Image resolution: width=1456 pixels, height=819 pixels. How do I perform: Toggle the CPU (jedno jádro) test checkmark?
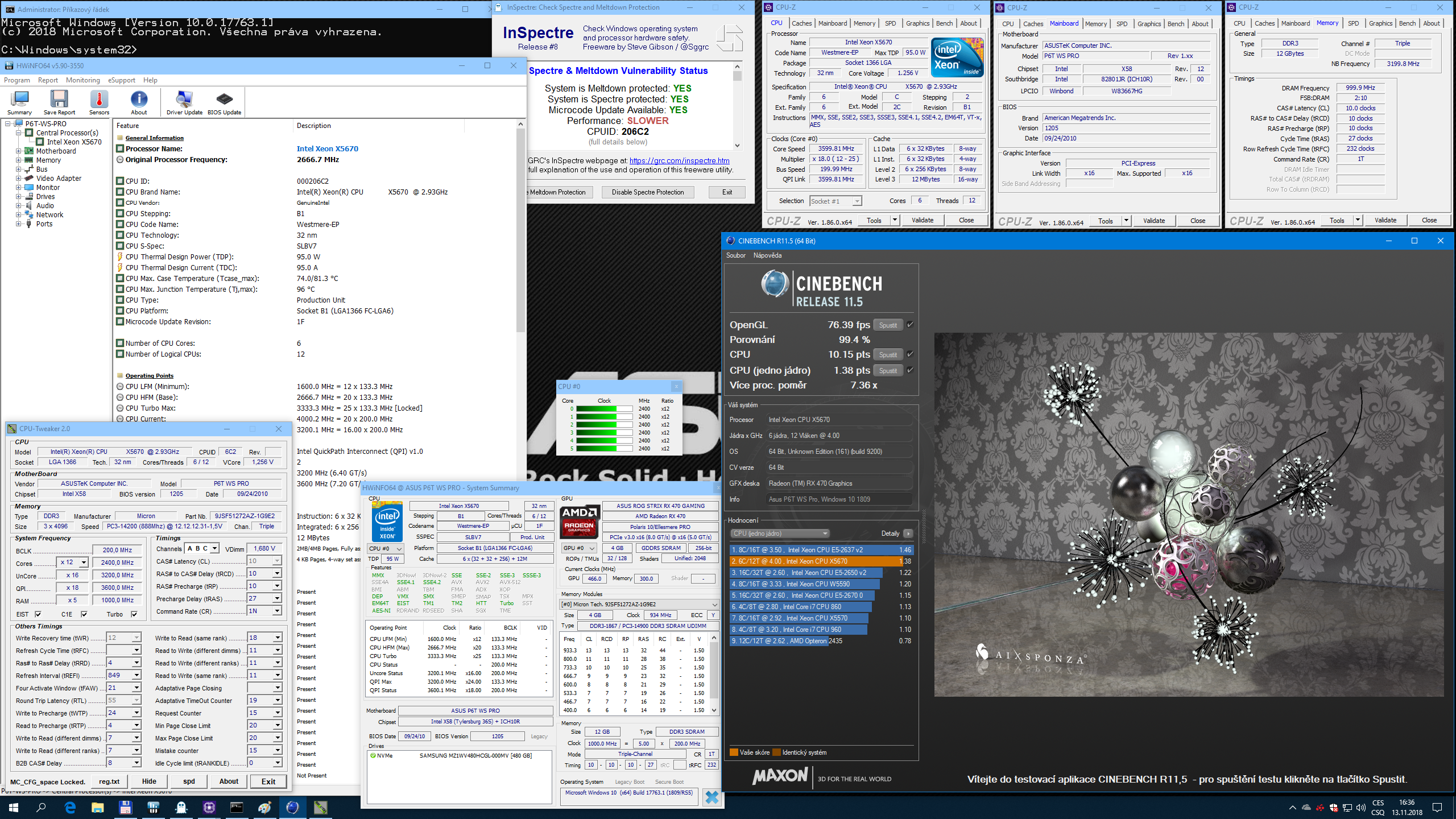pos(910,370)
